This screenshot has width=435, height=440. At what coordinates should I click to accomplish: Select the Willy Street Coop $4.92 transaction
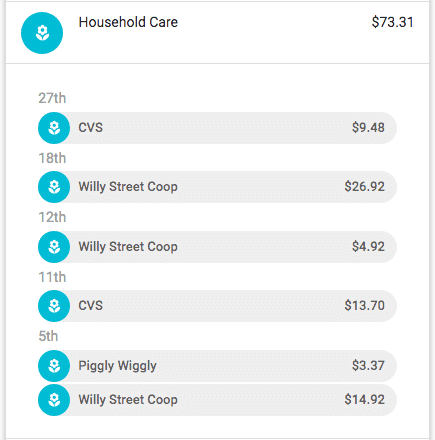217,247
